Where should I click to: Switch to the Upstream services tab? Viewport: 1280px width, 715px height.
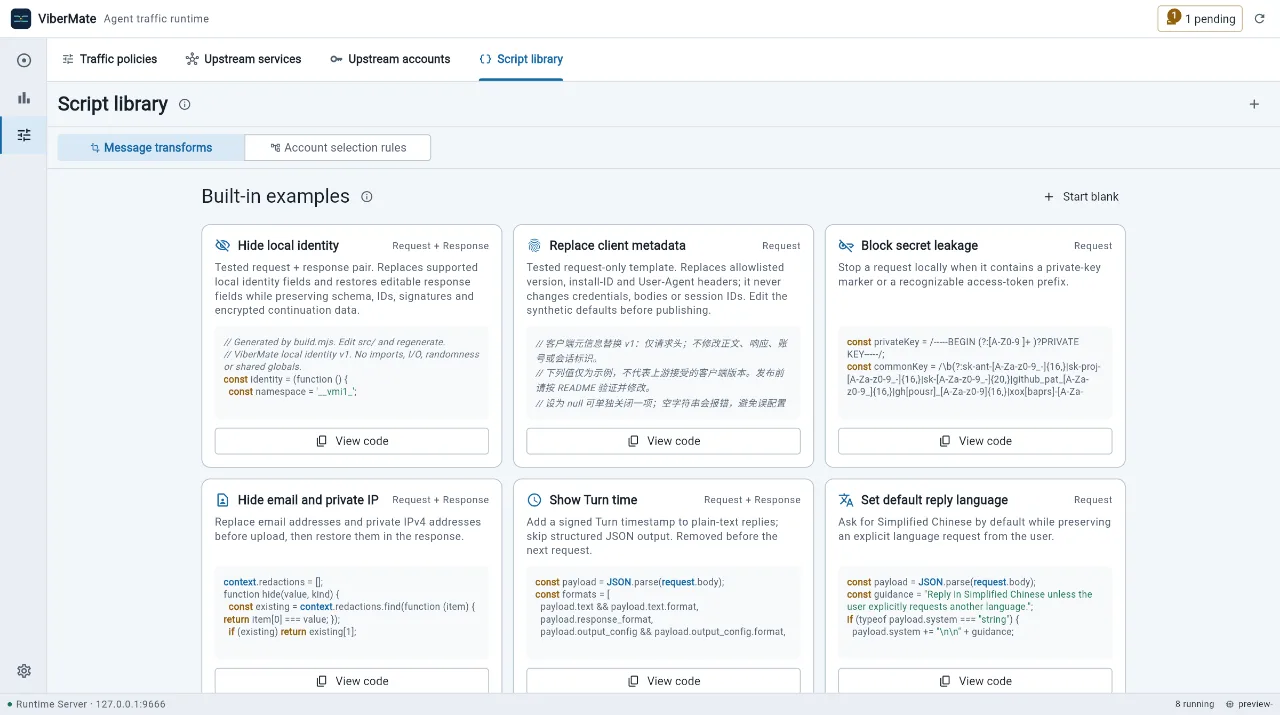pos(243,59)
